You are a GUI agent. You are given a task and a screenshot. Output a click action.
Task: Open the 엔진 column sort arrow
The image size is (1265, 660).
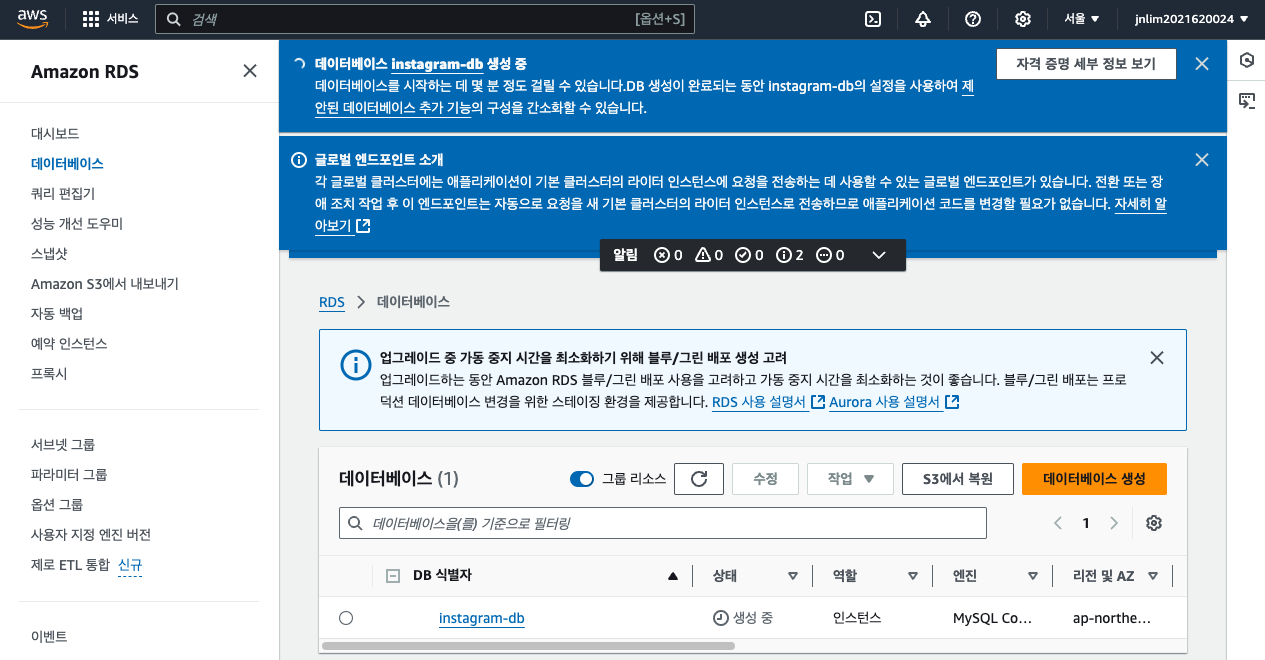(x=1033, y=576)
